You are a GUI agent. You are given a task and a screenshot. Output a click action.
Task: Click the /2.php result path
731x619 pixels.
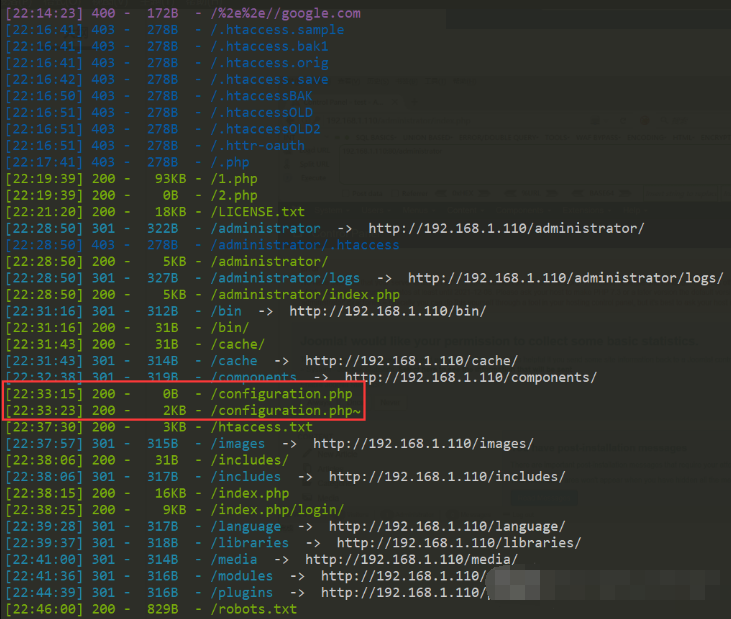[234, 195]
